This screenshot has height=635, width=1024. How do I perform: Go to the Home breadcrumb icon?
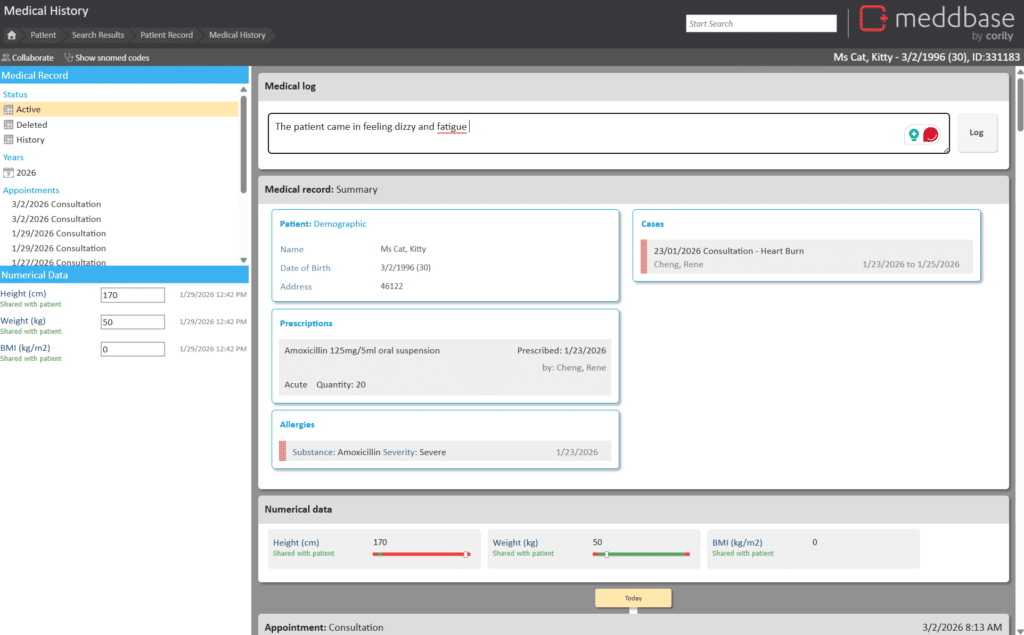click(11, 35)
